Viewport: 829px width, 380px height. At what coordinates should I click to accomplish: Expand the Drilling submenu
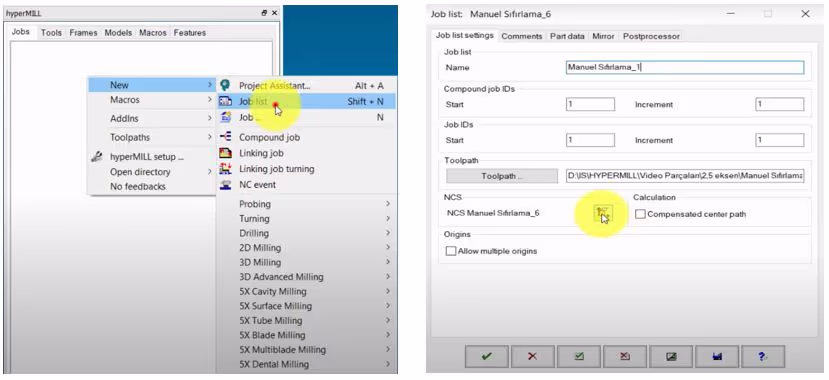tap(307, 233)
